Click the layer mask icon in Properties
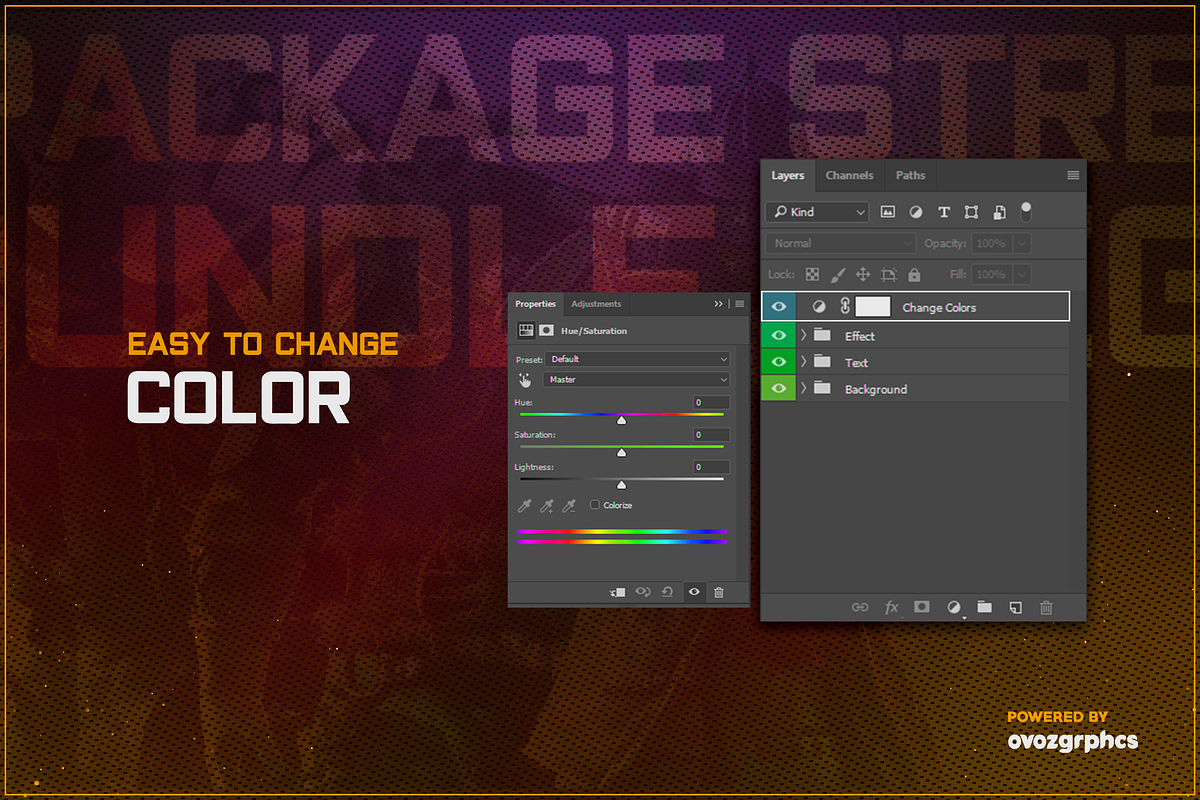 [546, 330]
